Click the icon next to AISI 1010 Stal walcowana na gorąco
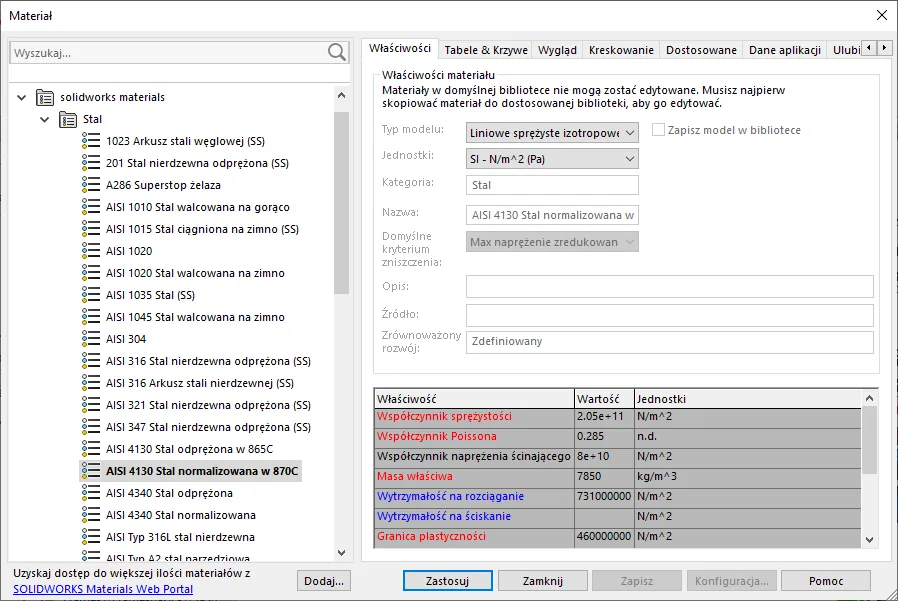The height and width of the screenshot is (601, 898). click(x=91, y=207)
